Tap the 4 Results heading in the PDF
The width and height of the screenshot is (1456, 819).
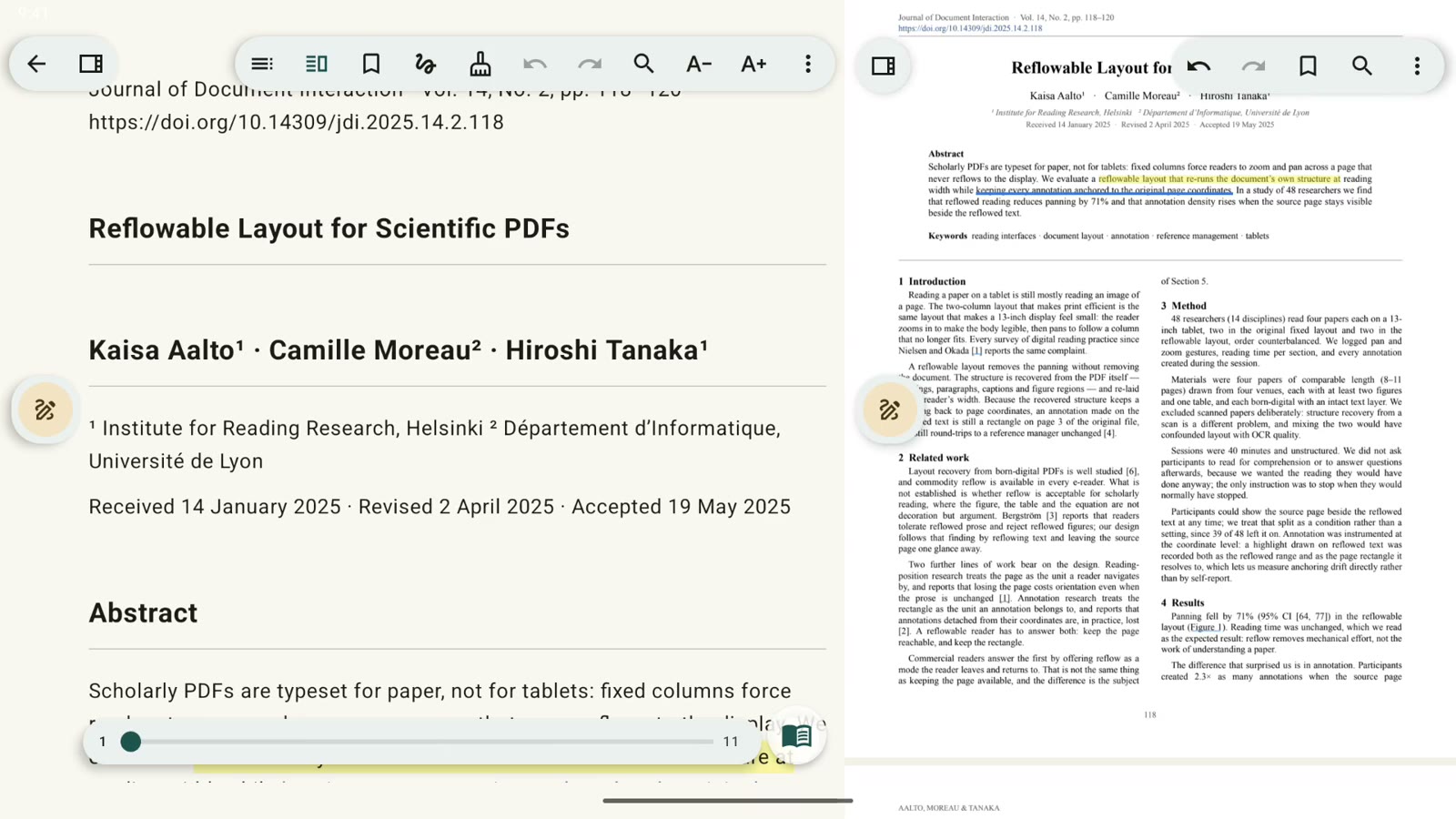click(1182, 602)
